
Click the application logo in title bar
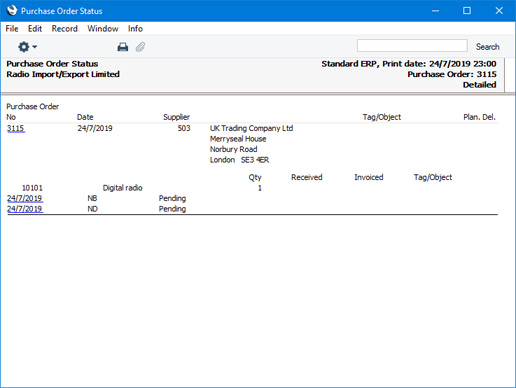point(11,10)
